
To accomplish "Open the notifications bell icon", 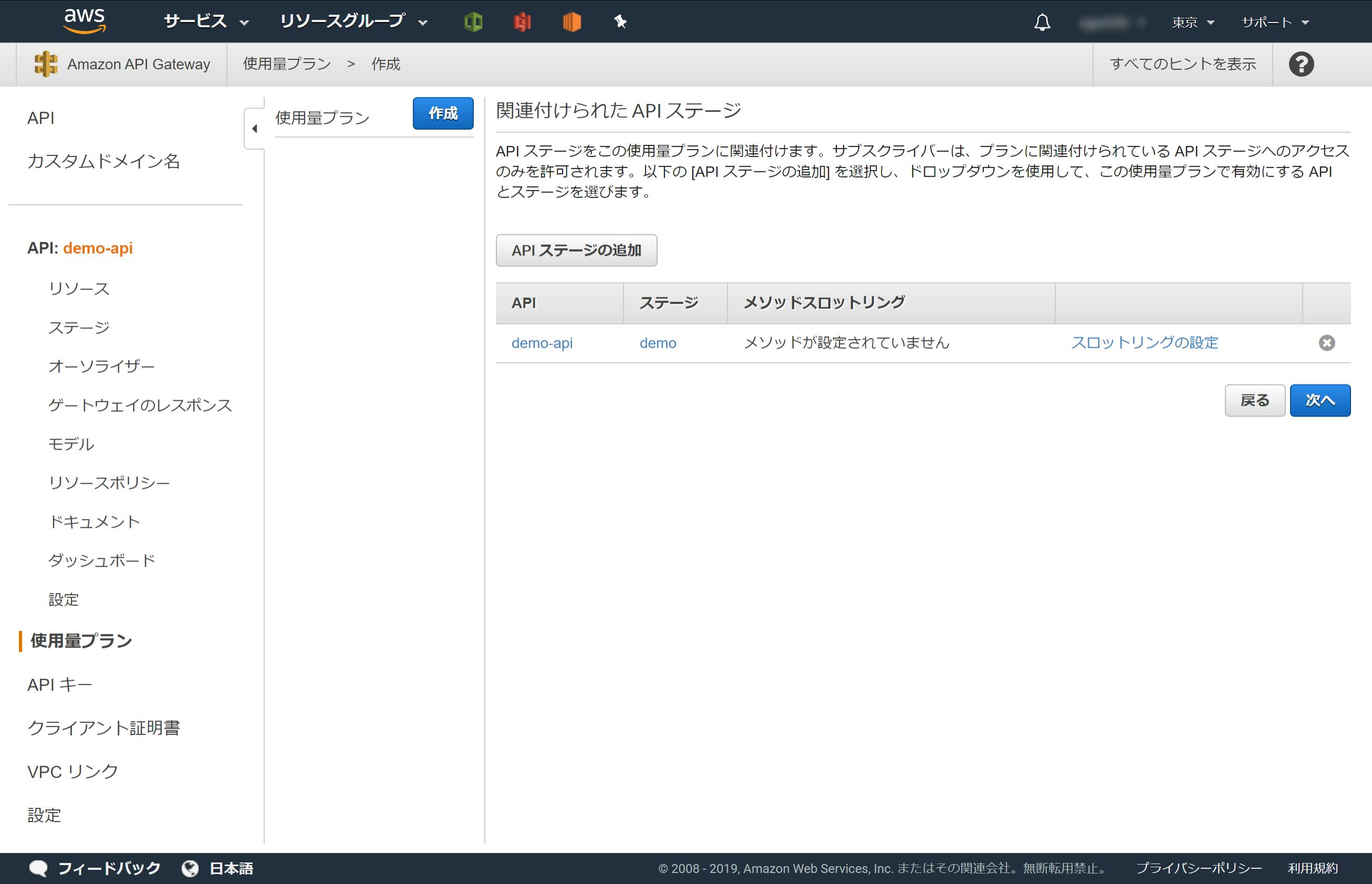I will [x=1042, y=23].
